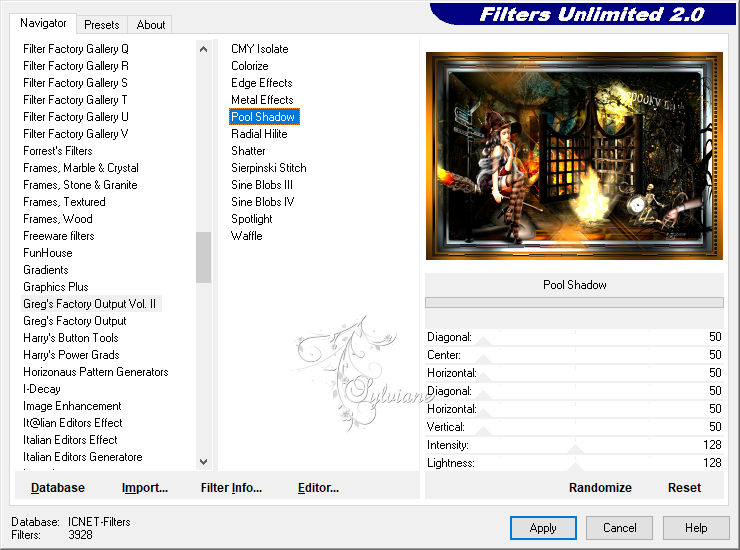
Task: Choose the Sine Blobs III filter
Action: [x=262, y=185]
